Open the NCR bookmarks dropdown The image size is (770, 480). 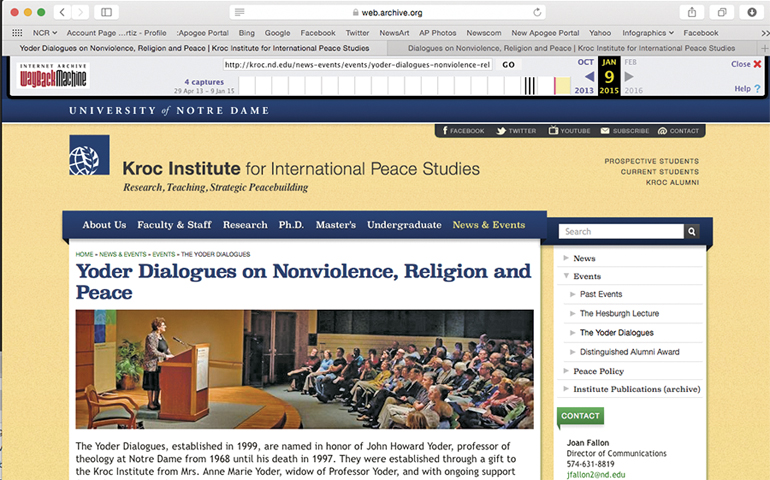(45, 33)
